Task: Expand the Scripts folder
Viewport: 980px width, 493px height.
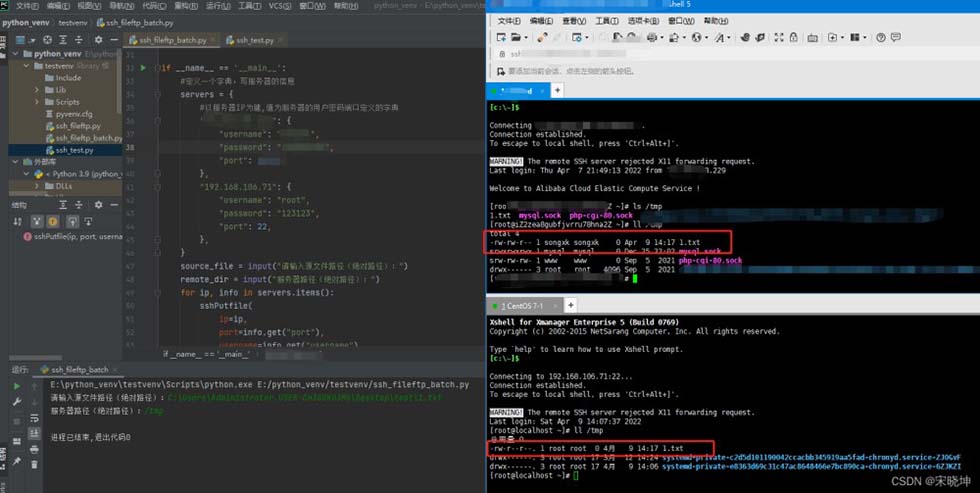Action: 37,102
